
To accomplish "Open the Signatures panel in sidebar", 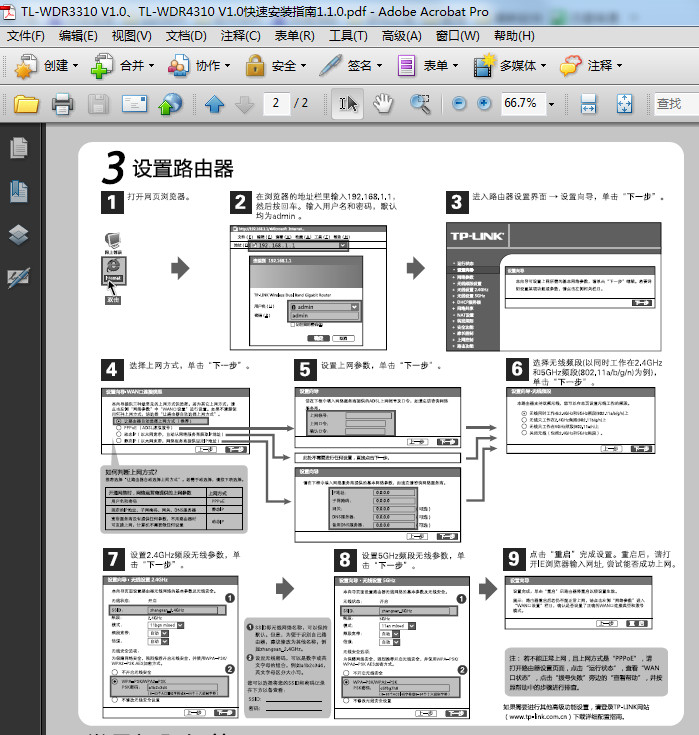I will 19,278.
